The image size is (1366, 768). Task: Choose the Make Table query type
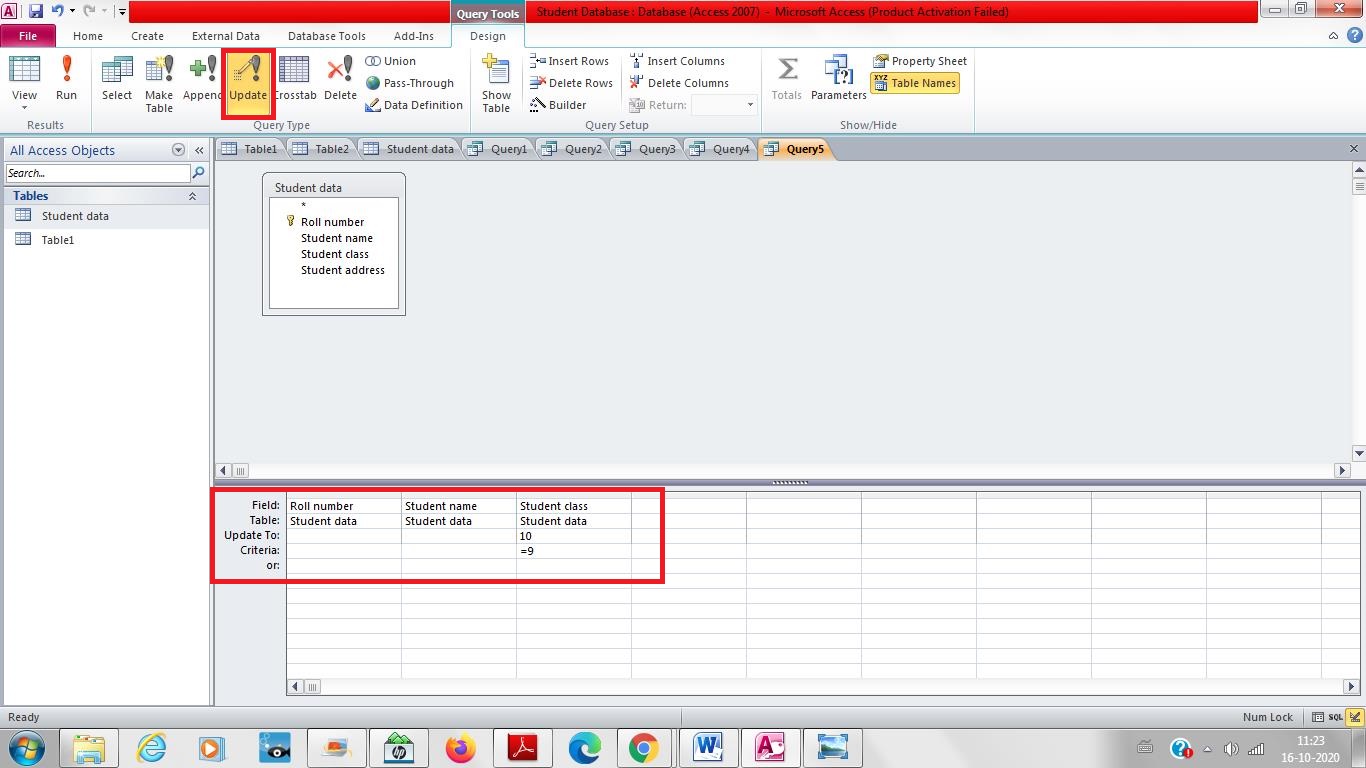coord(159,84)
